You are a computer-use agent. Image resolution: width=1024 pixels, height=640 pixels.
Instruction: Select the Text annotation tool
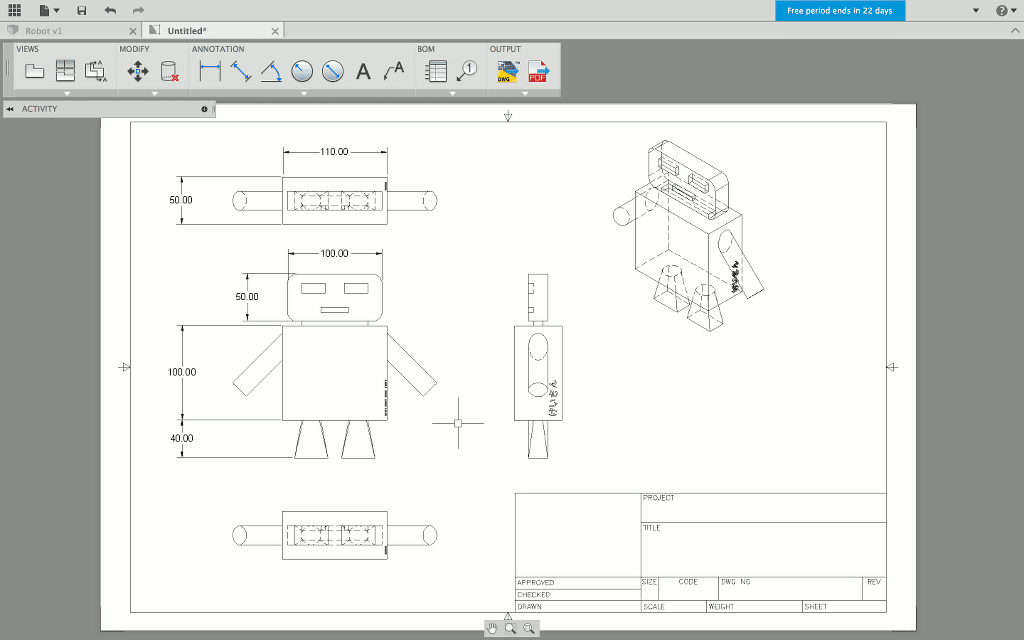(x=363, y=71)
